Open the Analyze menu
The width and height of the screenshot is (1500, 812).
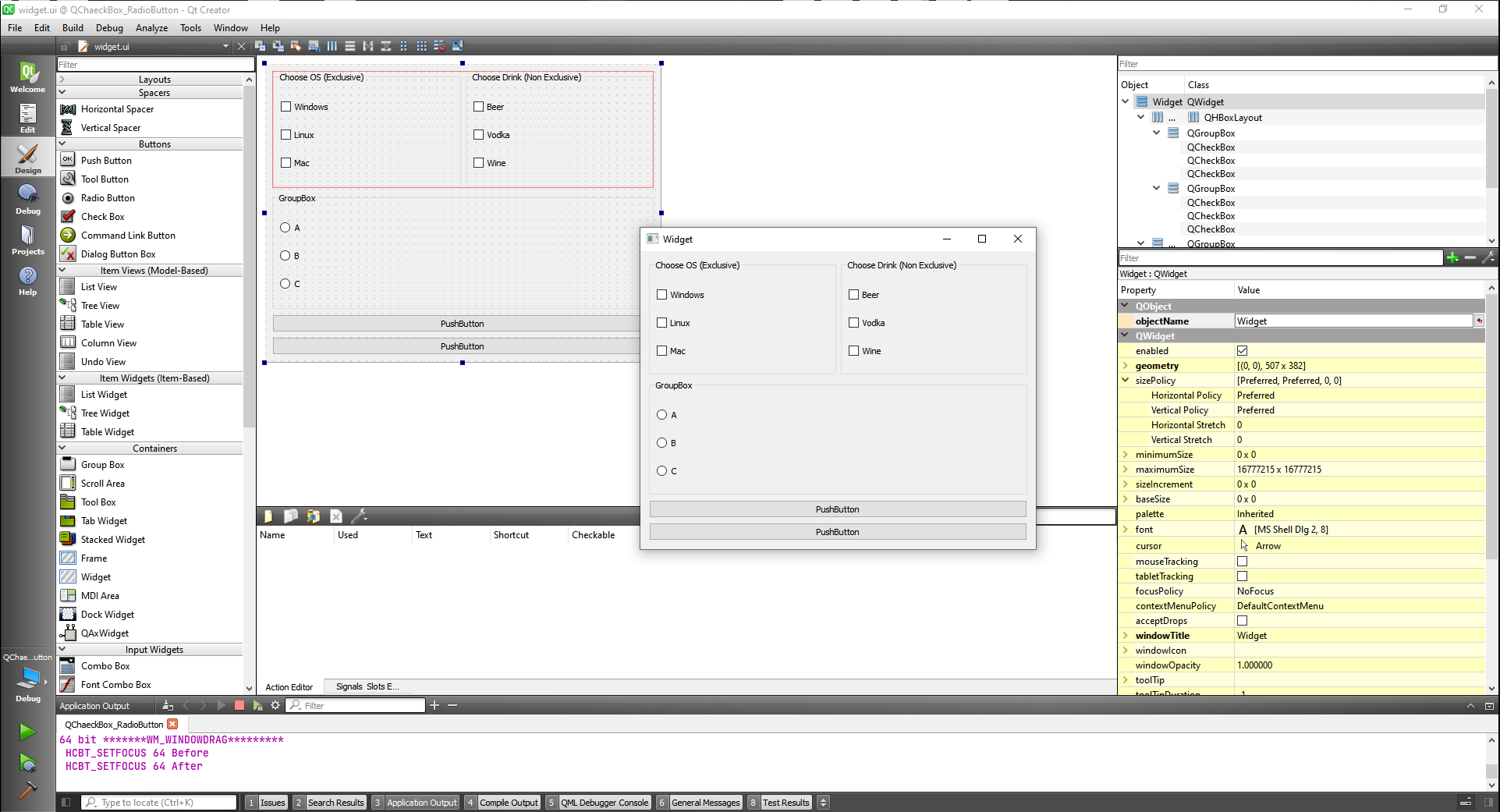[151, 28]
